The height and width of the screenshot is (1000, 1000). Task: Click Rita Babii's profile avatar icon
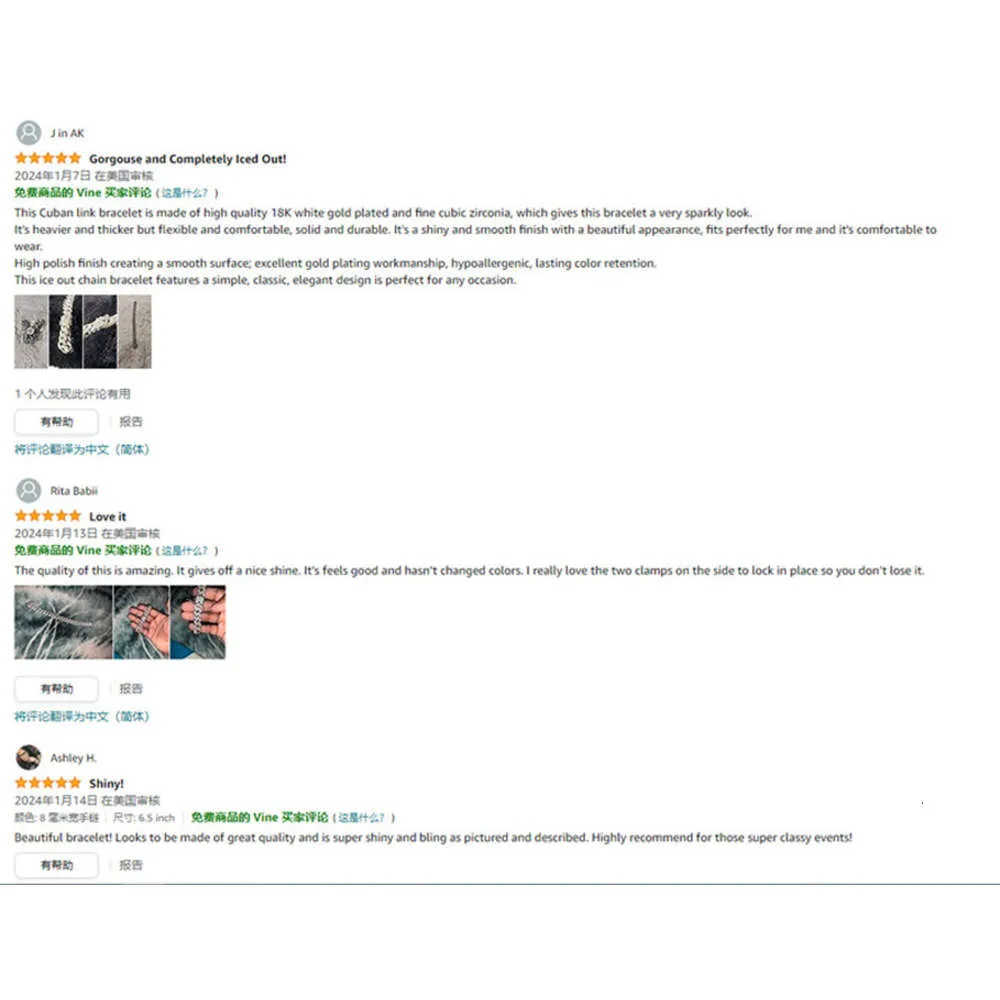28,490
